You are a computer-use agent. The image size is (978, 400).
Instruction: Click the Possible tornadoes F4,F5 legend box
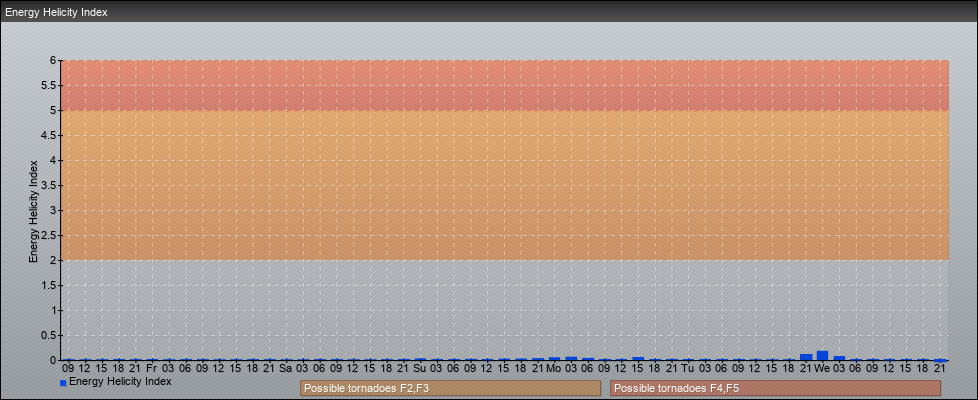pyautogui.click(x=775, y=388)
